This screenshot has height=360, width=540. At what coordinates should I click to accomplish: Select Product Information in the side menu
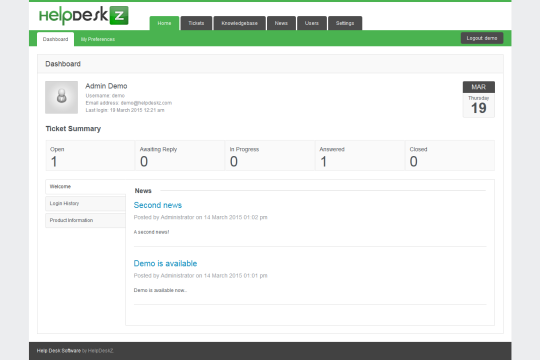(85, 220)
